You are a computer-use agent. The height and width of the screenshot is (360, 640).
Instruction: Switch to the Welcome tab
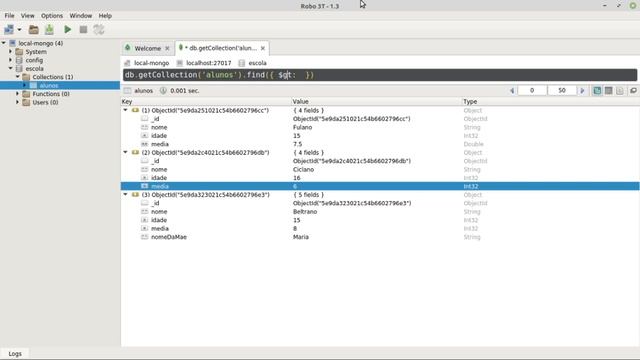pos(147,48)
